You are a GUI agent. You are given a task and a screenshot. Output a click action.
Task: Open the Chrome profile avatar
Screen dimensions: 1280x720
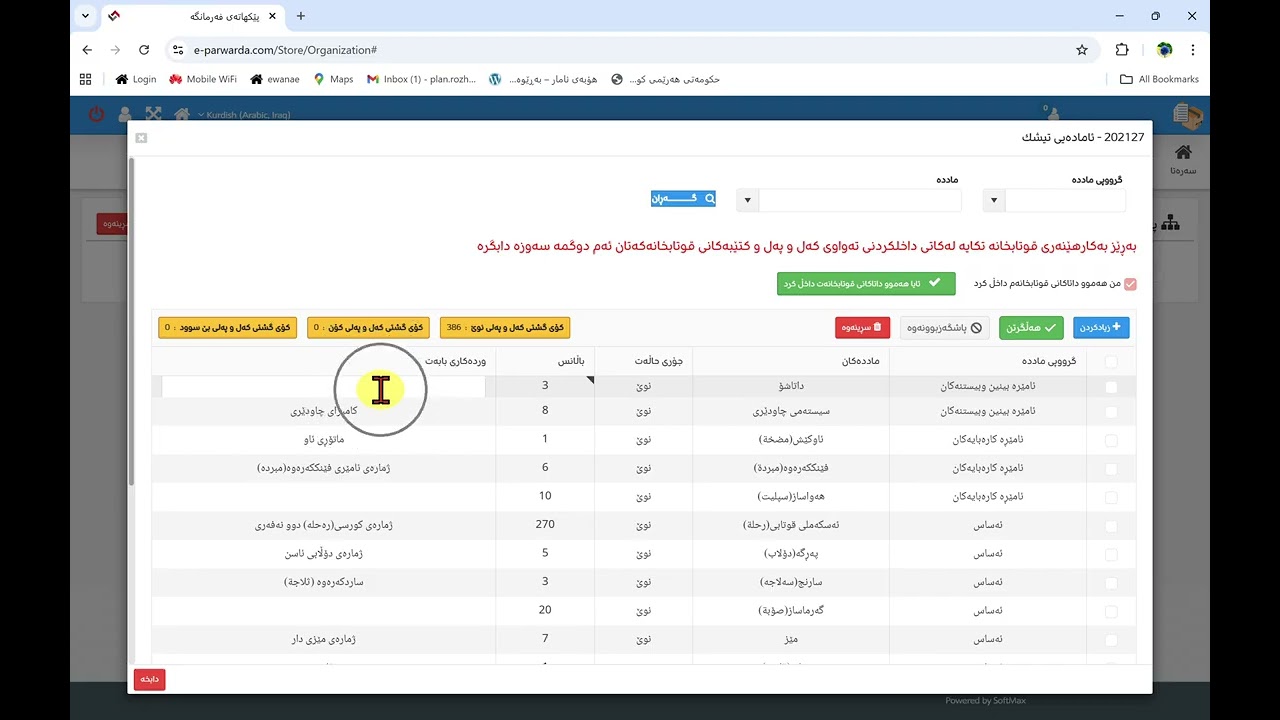tap(1164, 50)
